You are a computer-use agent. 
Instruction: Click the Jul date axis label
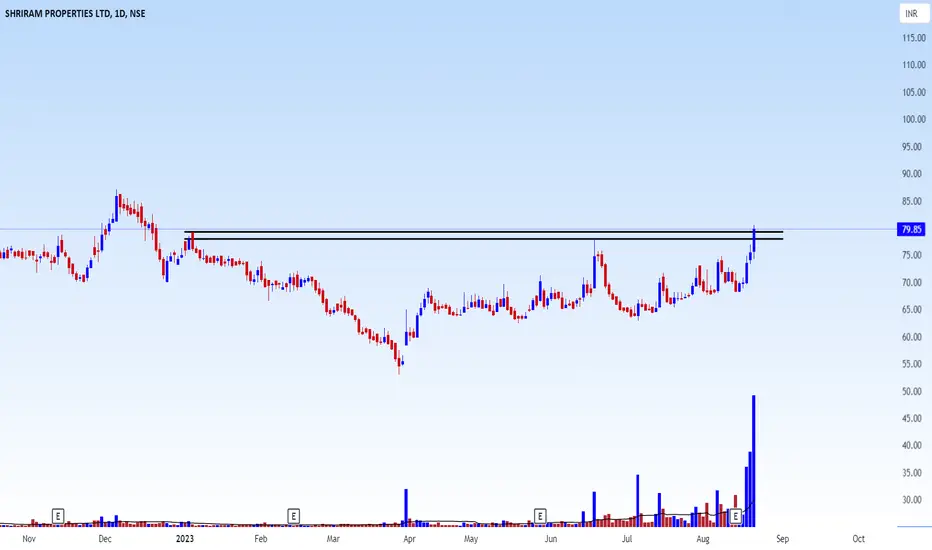tap(626, 539)
